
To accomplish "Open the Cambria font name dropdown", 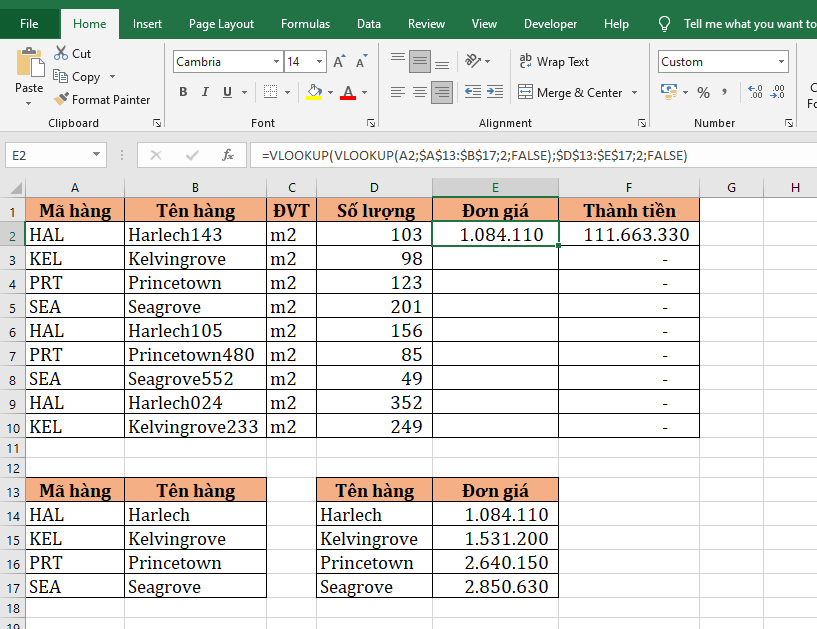I will point(276,62).
